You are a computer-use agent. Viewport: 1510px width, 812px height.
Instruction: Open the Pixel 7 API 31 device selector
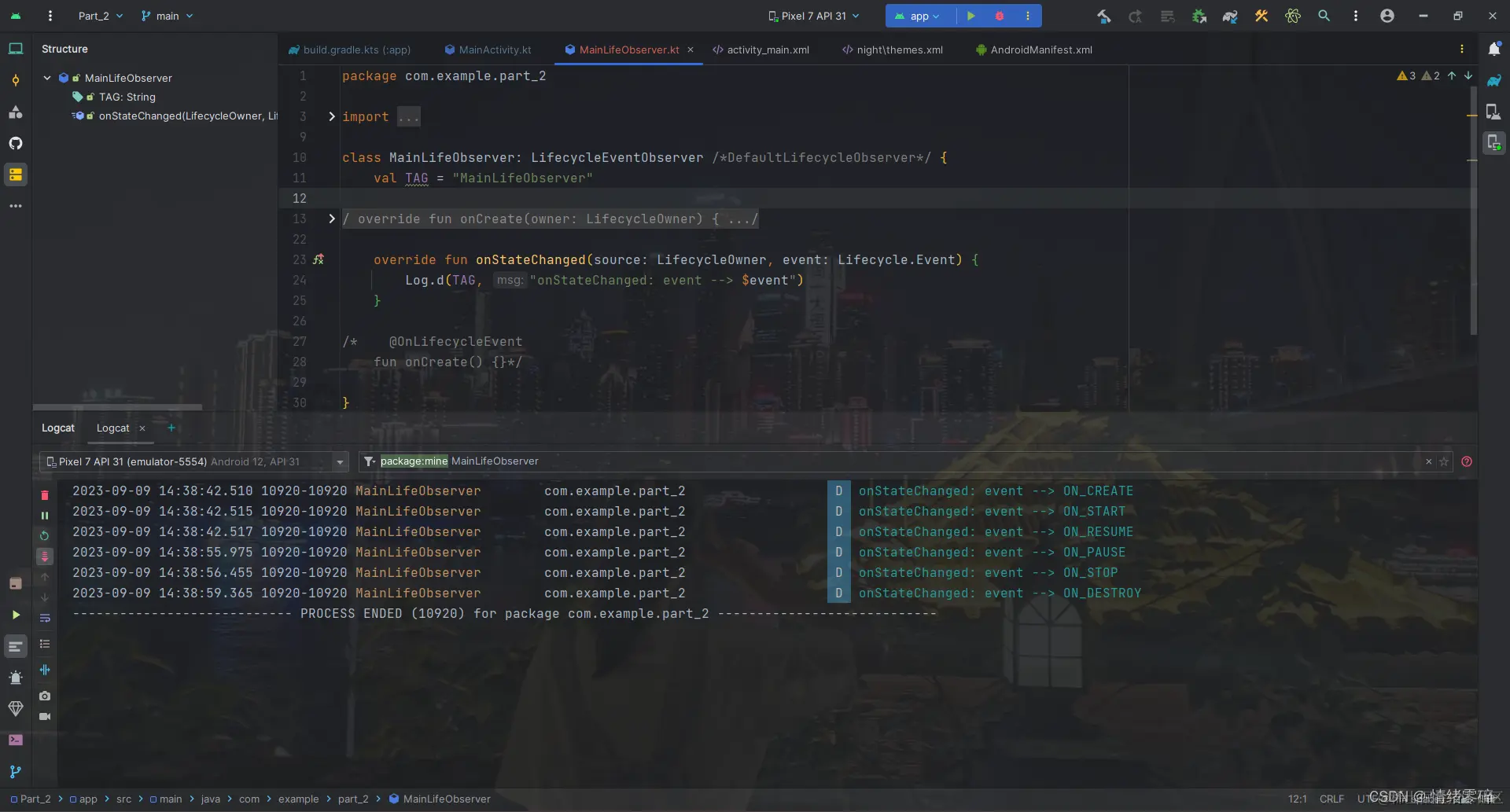pos(813,16)
